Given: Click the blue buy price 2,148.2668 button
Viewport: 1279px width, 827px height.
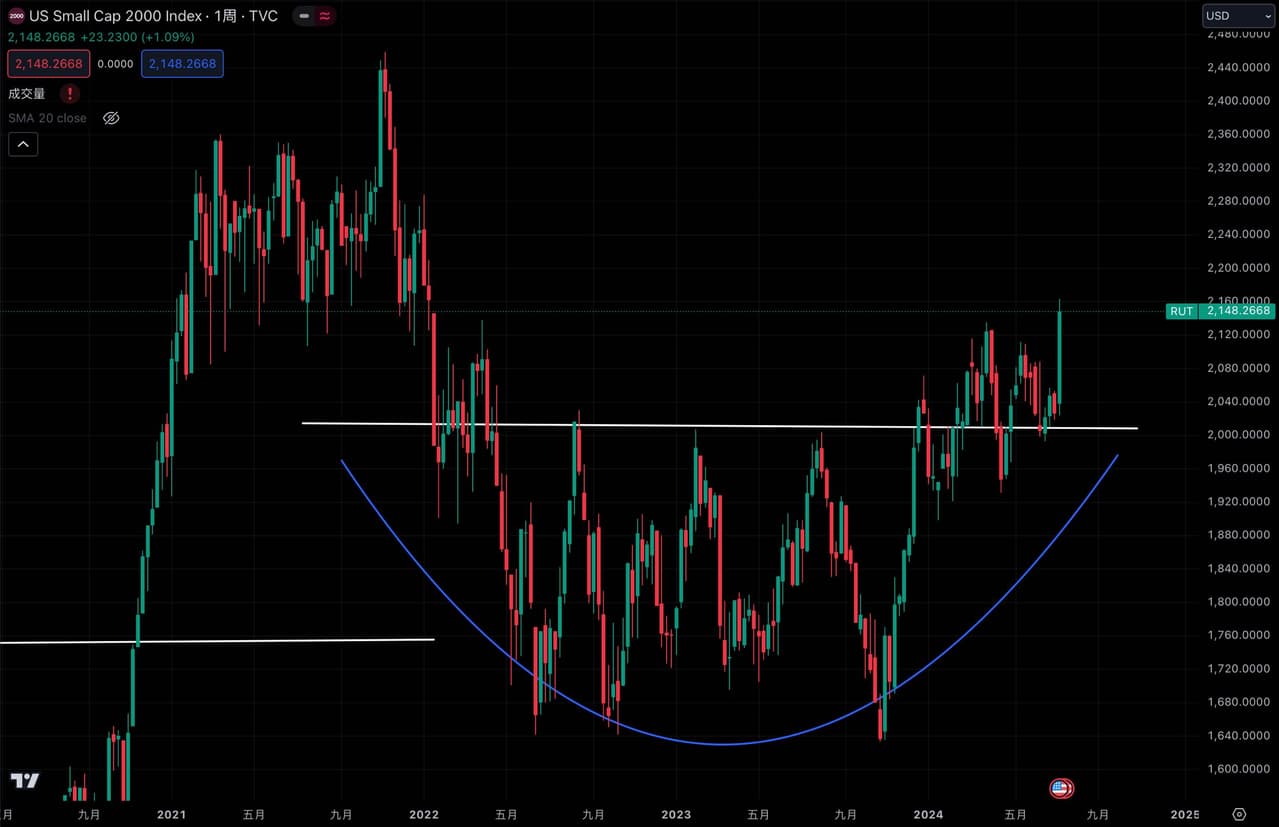Looking at the screenshot, I should tap(182, 64).
